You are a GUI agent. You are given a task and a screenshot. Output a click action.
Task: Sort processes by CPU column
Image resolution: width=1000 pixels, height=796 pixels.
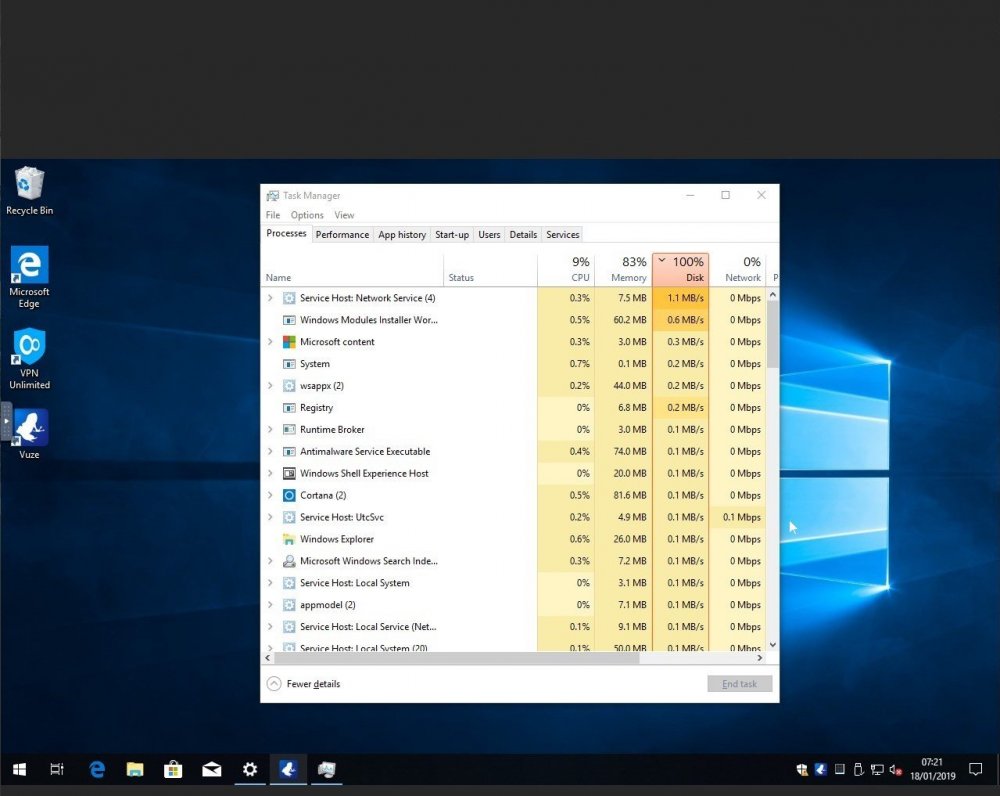566,269
